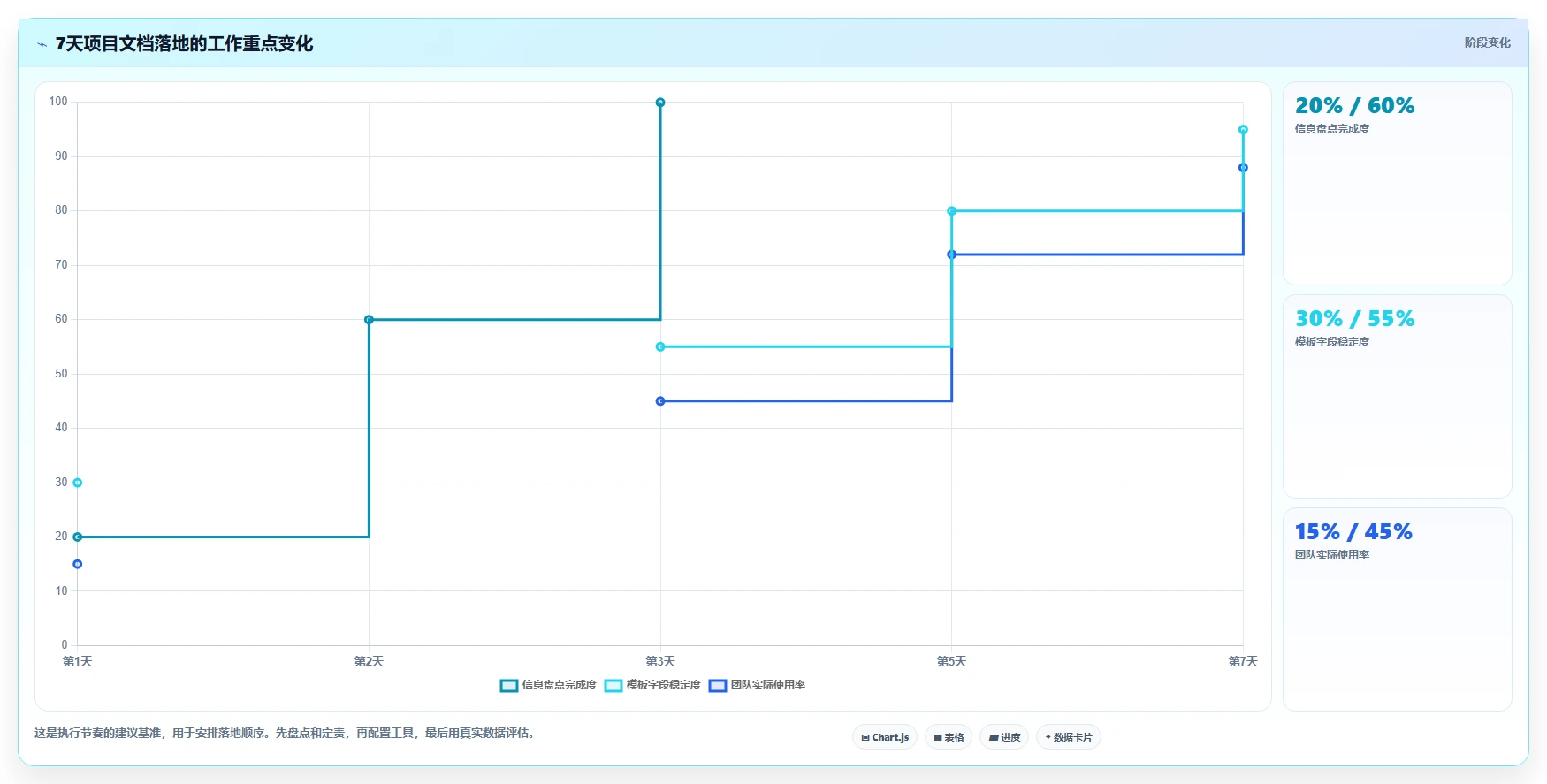This screenshot has height=784, width=1547.
Task: Click the 第2天 axis label
Action: pos(369,662)
